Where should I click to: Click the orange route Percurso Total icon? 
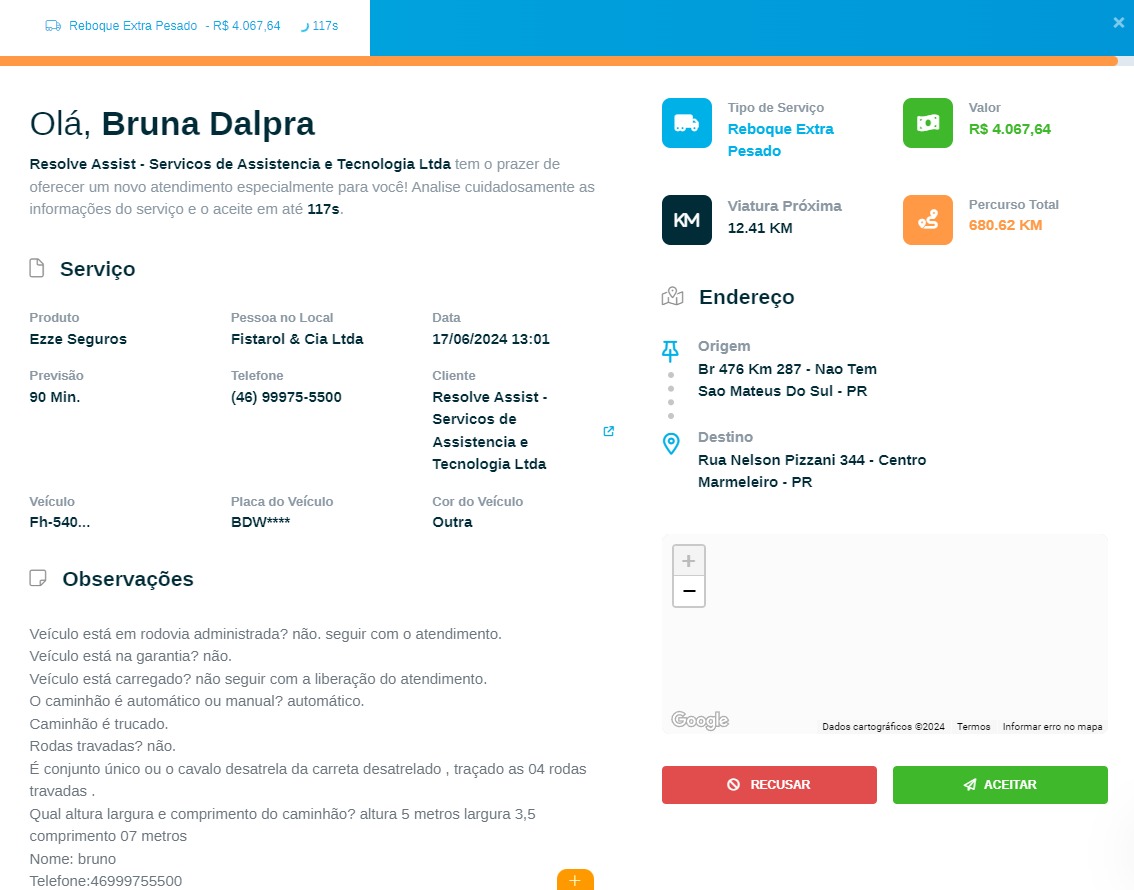(x=928, y=220)
